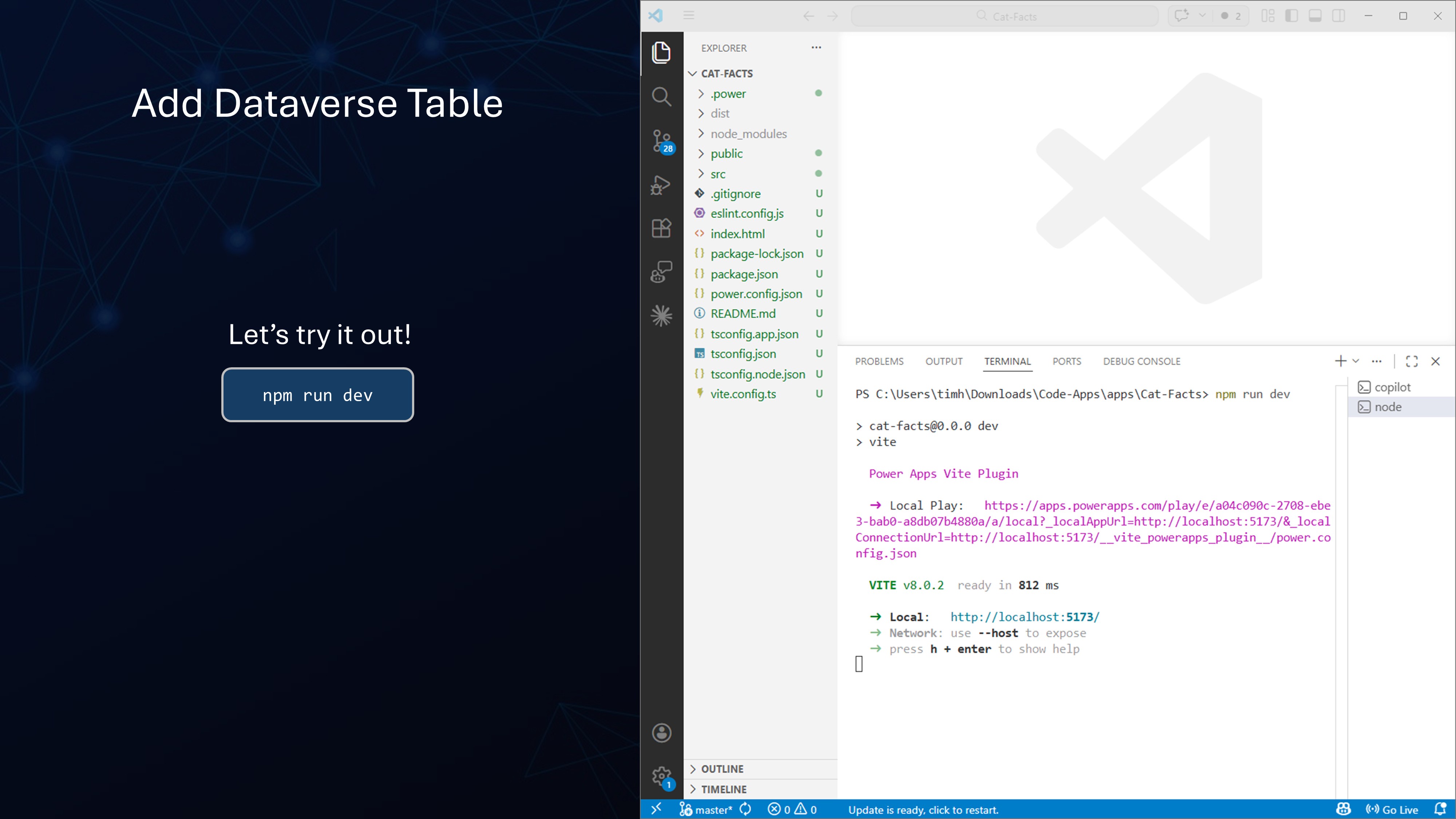
Task: Click the remote window icon in status bar
Action: [x=656, y=810]
